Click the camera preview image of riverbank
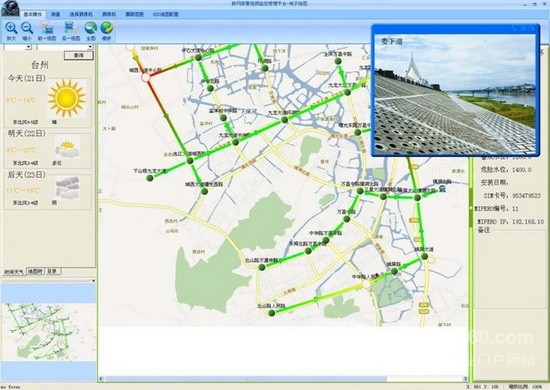 (455, 94)
